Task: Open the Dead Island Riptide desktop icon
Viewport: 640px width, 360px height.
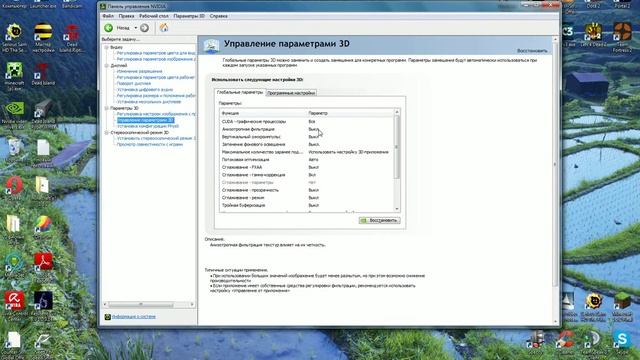Action: point(72,32)
